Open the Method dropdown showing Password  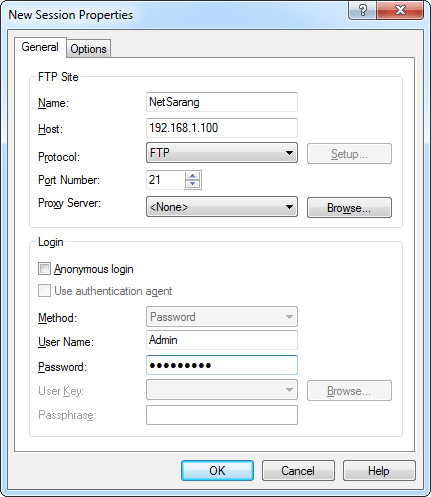point(222,317)
